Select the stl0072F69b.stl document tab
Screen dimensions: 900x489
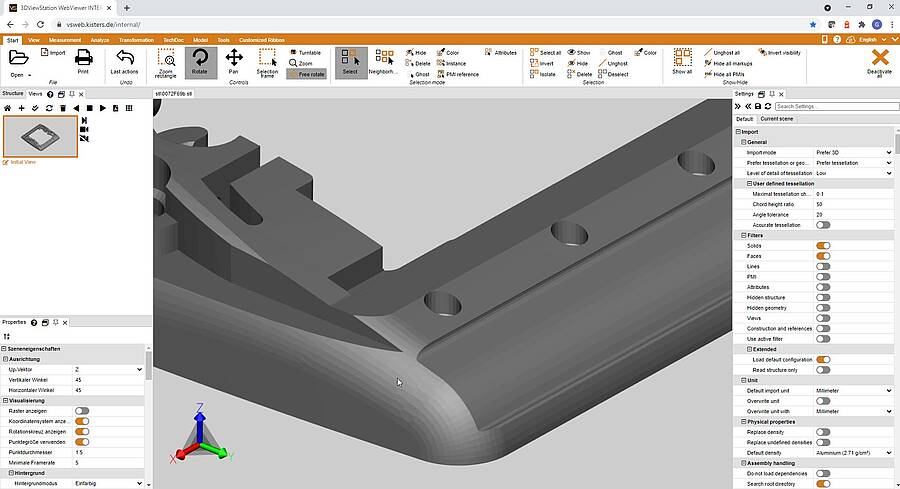point(174,94)
